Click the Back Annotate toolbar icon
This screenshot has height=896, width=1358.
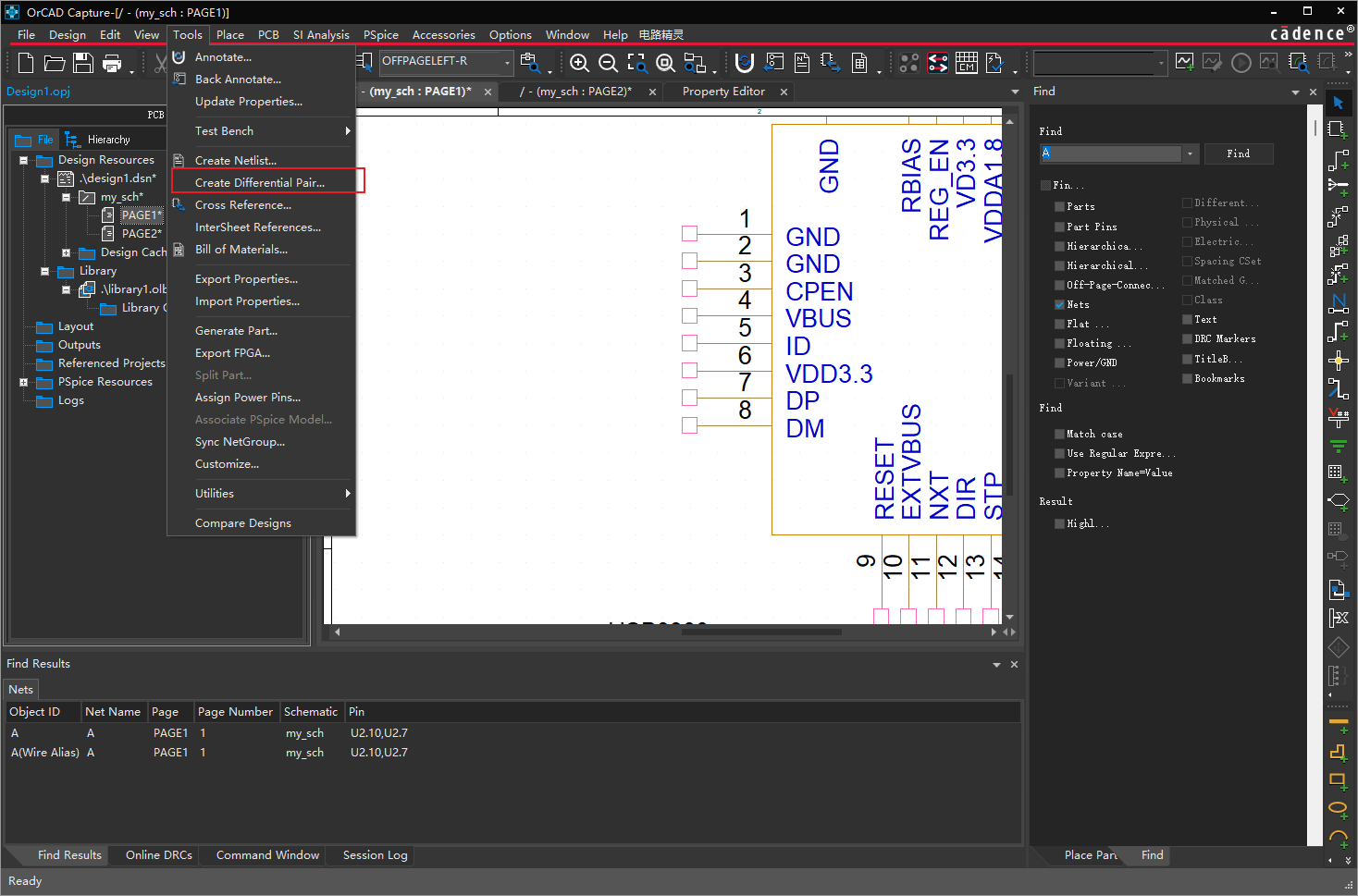click(774, 63)
